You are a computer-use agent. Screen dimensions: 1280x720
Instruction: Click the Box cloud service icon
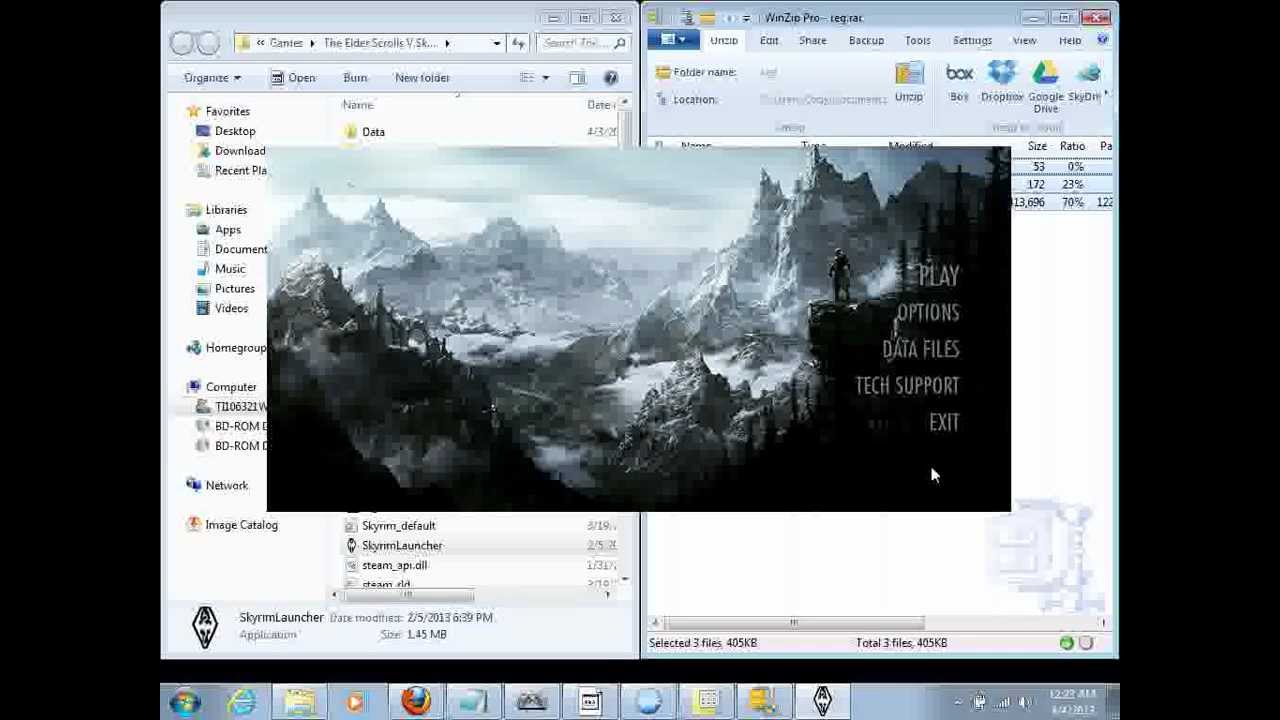(x=959, y=81)
